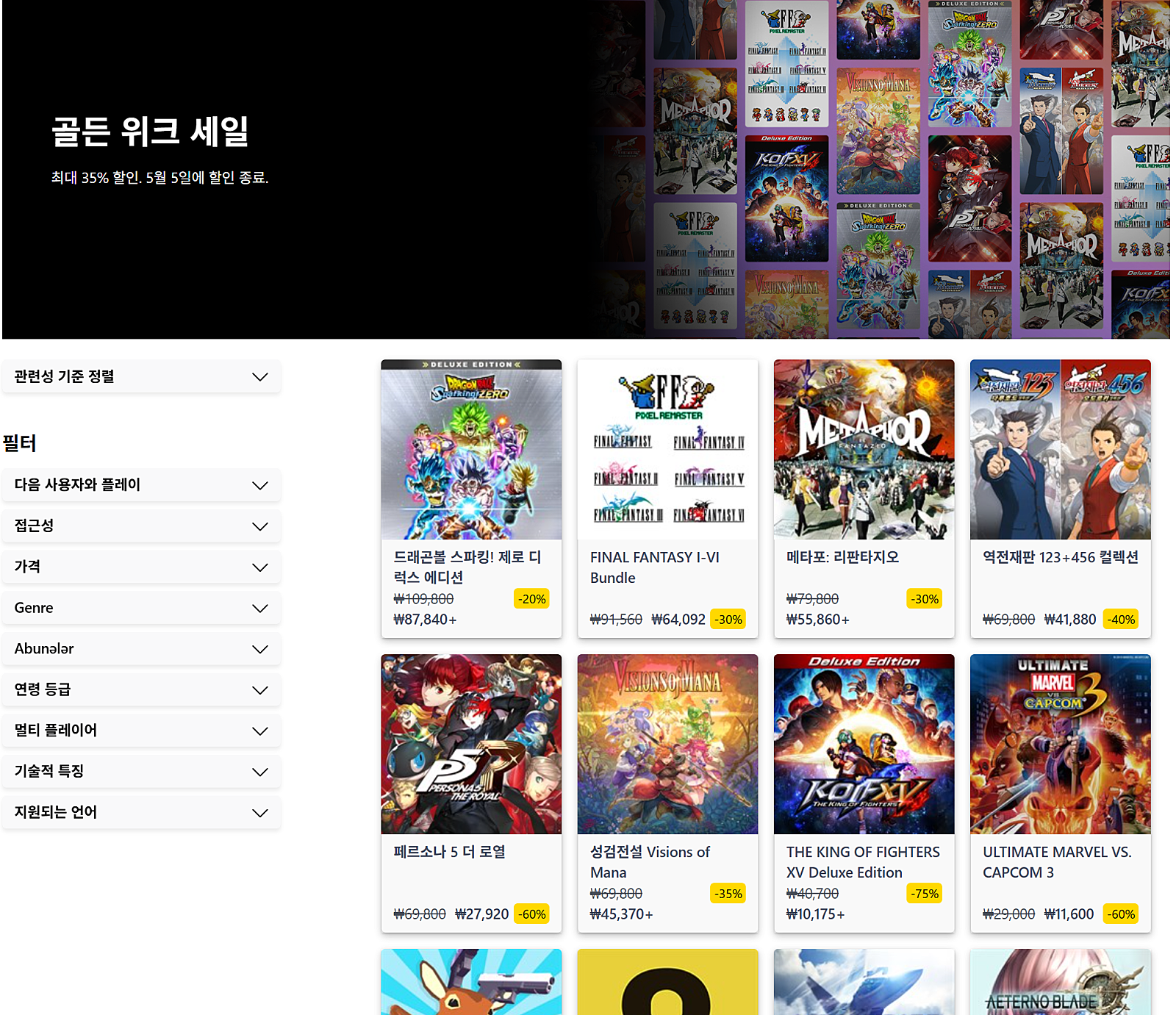Expand the 접근성 filter section
The height and width of the screenshot is (1015, 1176).
(x=141, y=526)
